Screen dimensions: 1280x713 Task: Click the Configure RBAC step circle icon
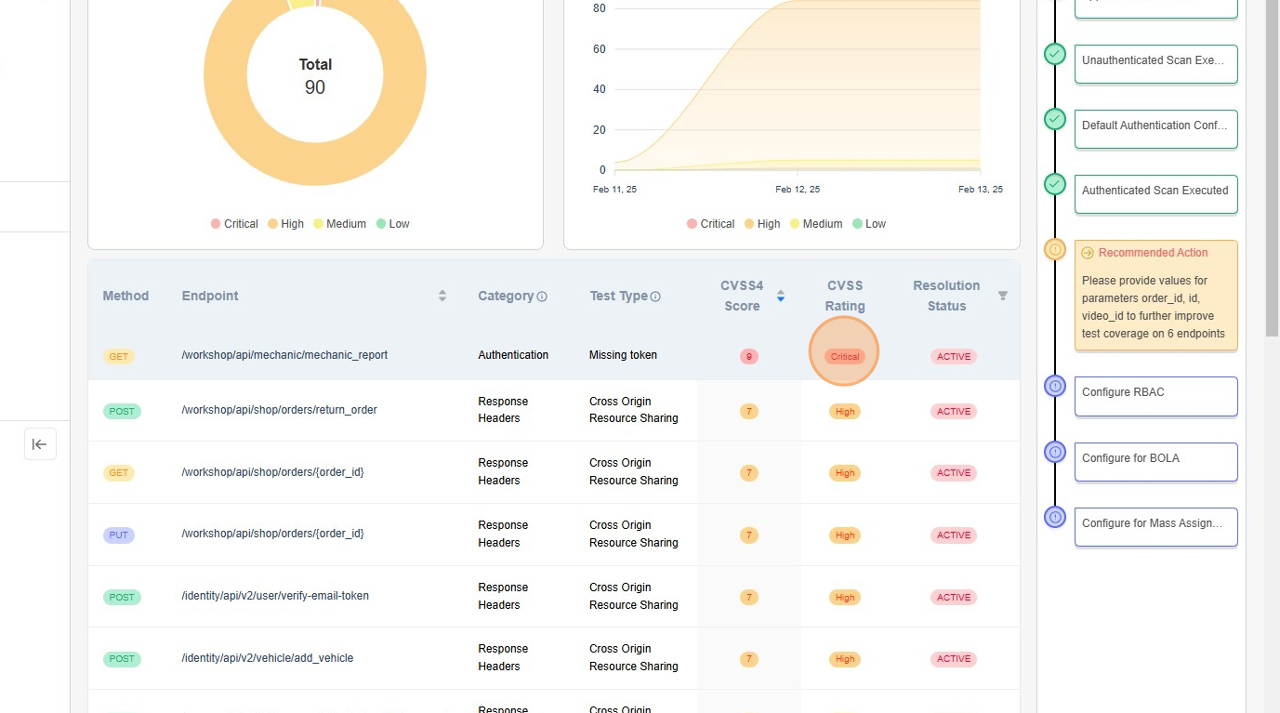tap(1055, 386)
